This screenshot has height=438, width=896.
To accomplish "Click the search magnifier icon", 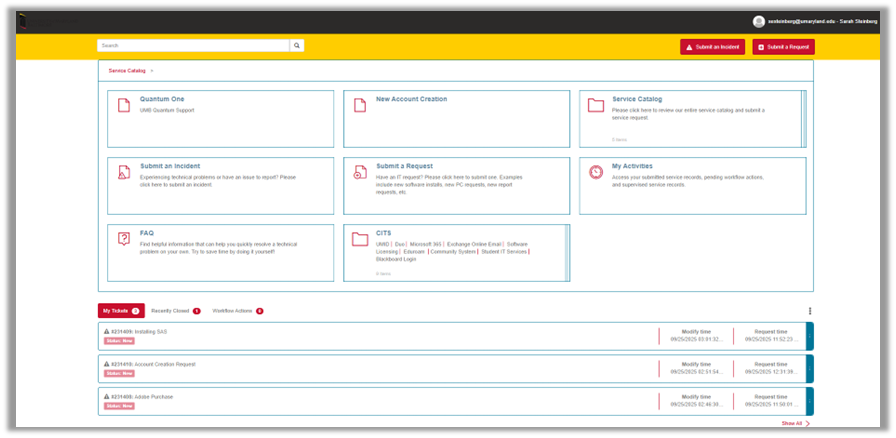I will click(296, 46).
